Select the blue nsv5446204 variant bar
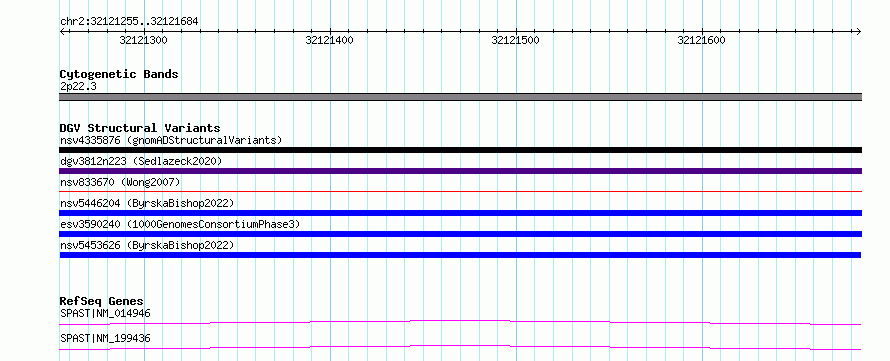The image size is (890, 361). (461, 213)
